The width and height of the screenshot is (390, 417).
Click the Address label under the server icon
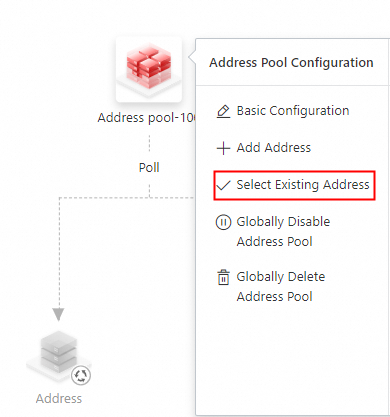(59, 399)
